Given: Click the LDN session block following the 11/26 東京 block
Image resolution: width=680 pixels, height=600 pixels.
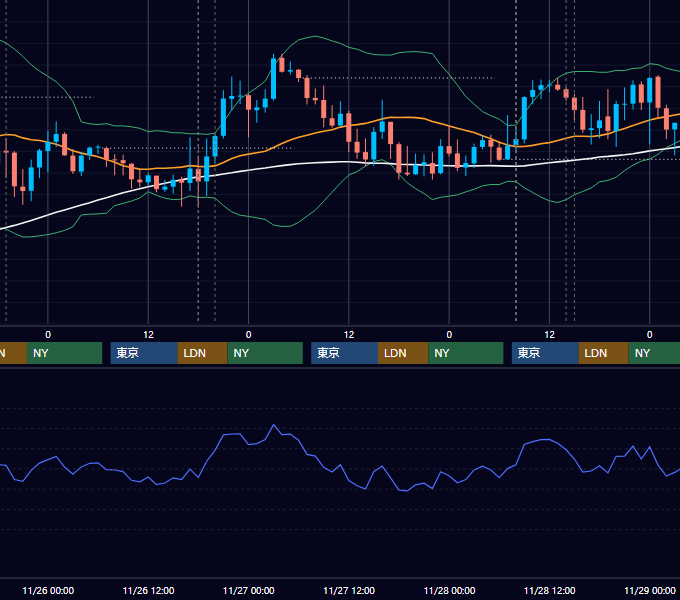Looking at the screenshot, I should coord(203,353).
